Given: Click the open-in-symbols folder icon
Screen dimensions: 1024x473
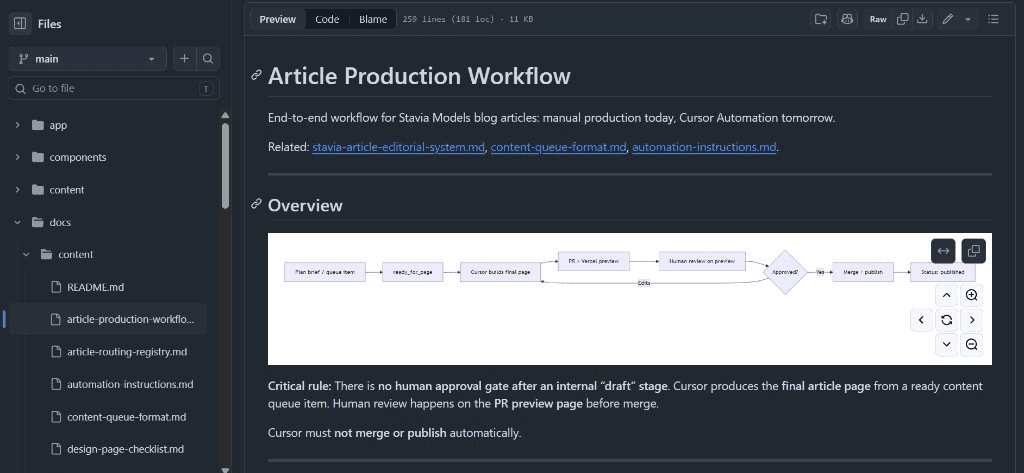Looking at the screenshot, I should tap(821, 20).
